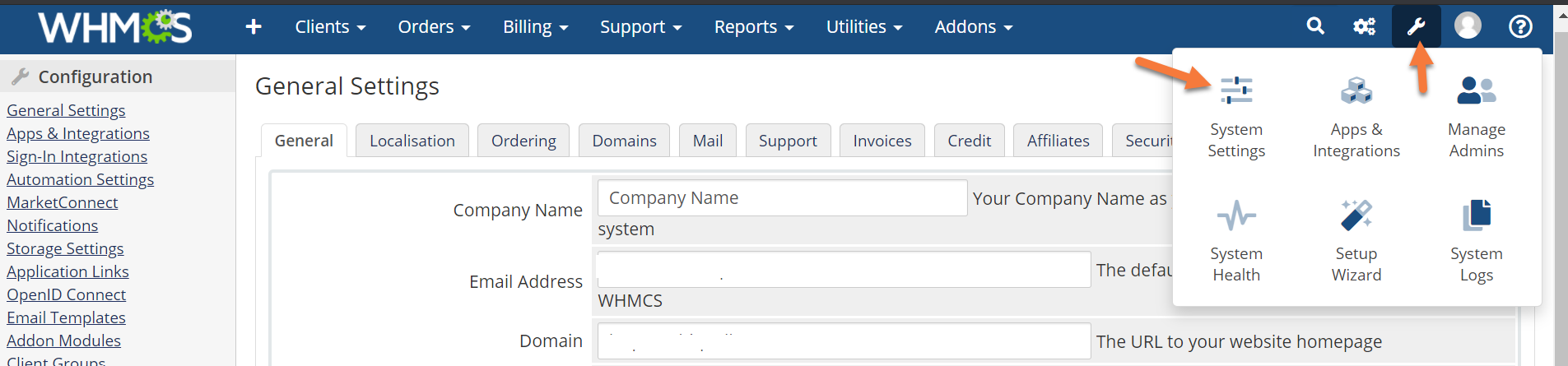Open the Addons dropdown menu
Screen dimensions: 1568x366
coord(973,27)
